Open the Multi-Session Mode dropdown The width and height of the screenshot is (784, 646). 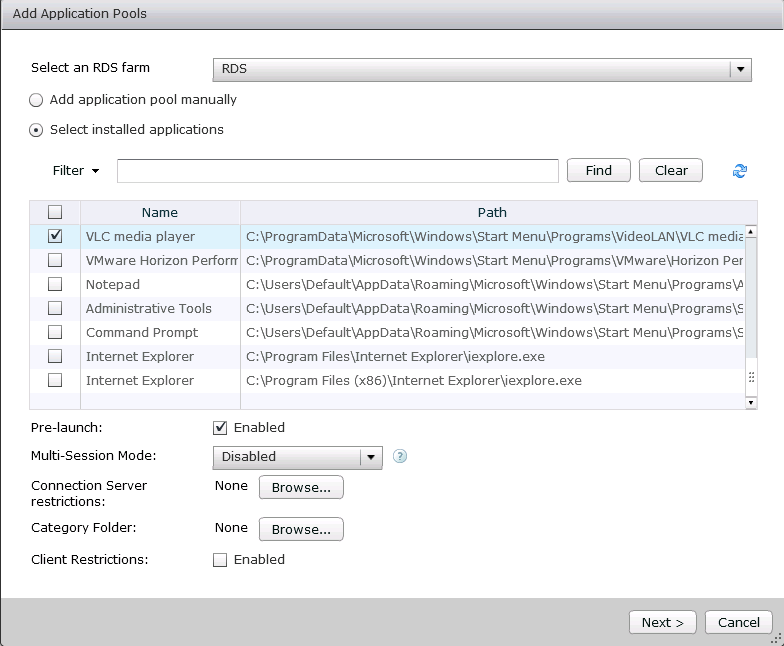point(371,457)
